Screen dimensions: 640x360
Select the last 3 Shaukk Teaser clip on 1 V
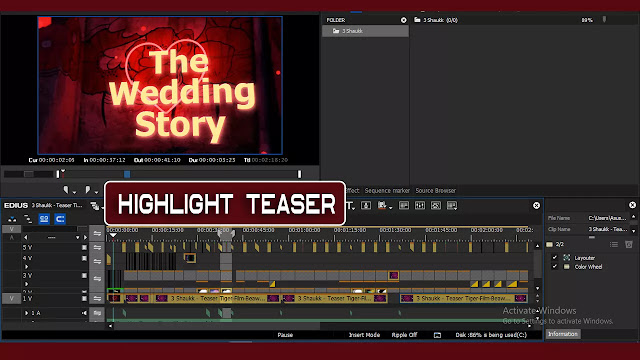[463, 298]
